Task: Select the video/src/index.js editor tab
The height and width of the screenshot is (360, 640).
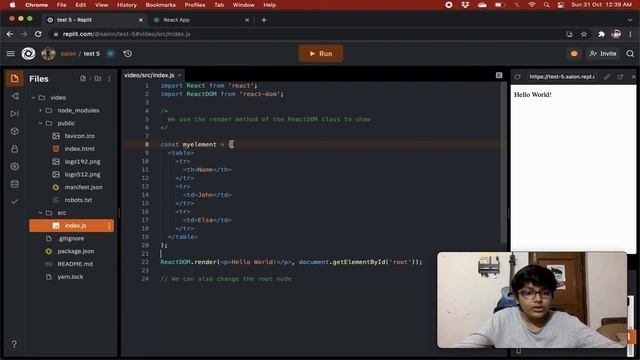Action: tap(152, 75)
